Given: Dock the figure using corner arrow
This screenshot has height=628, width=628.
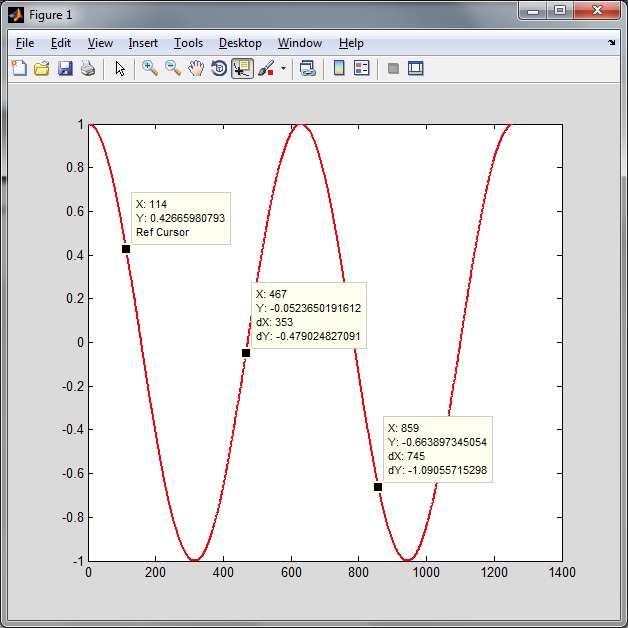Looking at the screenshot, I should coord(612,42).
